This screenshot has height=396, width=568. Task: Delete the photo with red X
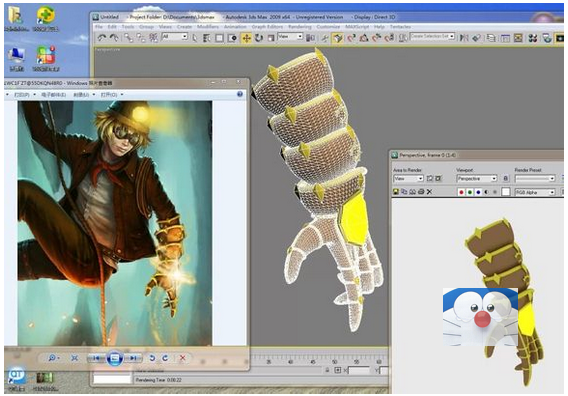tap(183, 358)
